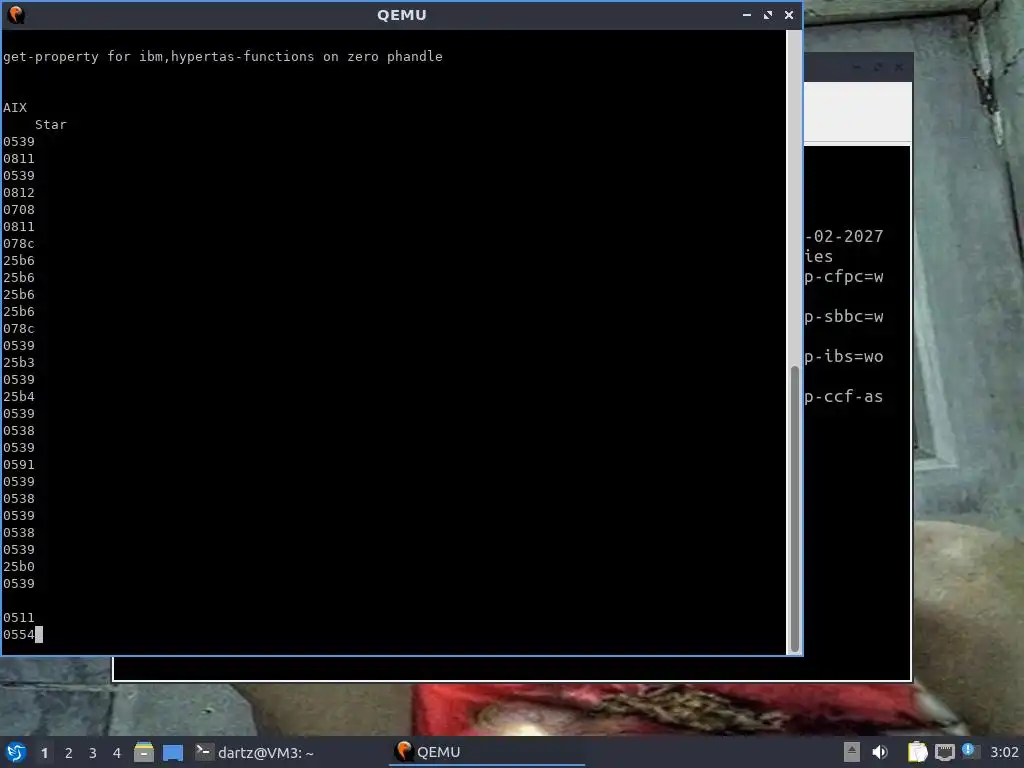Close the QEMU window
The height and width of the screenshot is (768, 1024).
(x=789, y=15)
